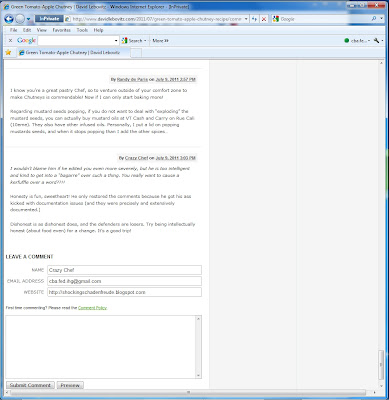Open the Comment Policy link
Screen dimensions: 389x400
92,308
